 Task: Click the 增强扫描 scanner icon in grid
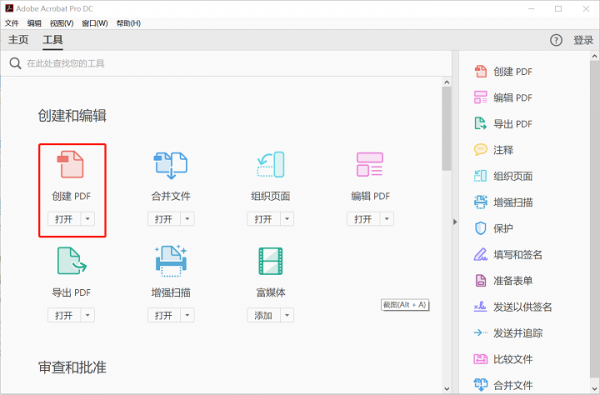click(x=171, y=261)
